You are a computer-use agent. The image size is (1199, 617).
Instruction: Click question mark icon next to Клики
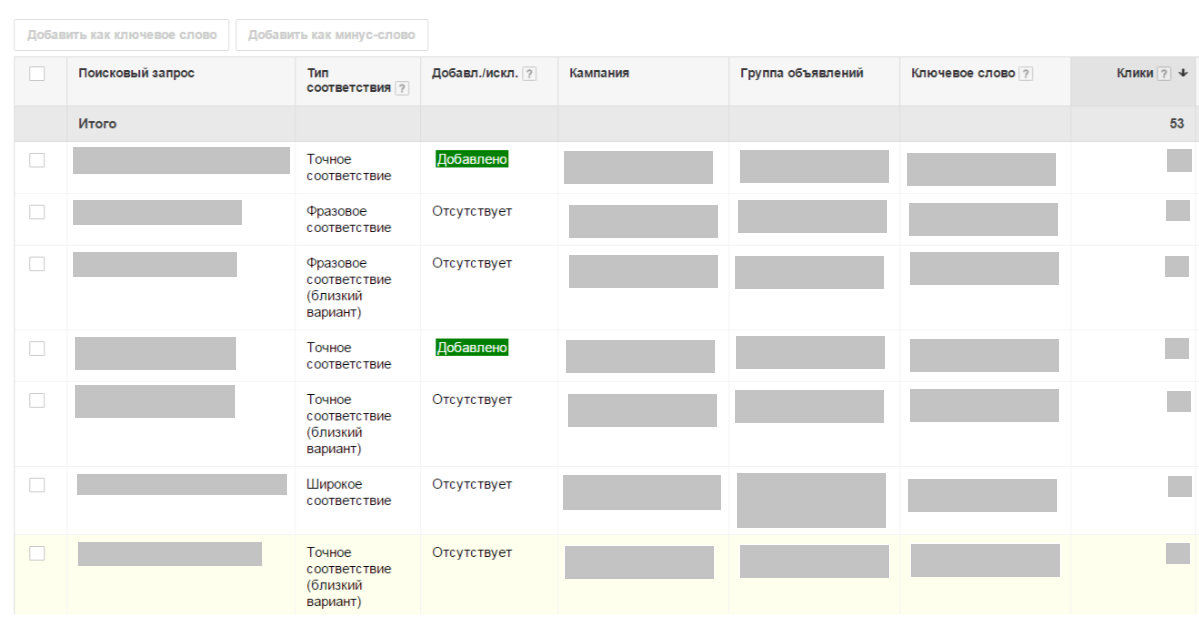pyautogui.click(x=1163, y=74)
